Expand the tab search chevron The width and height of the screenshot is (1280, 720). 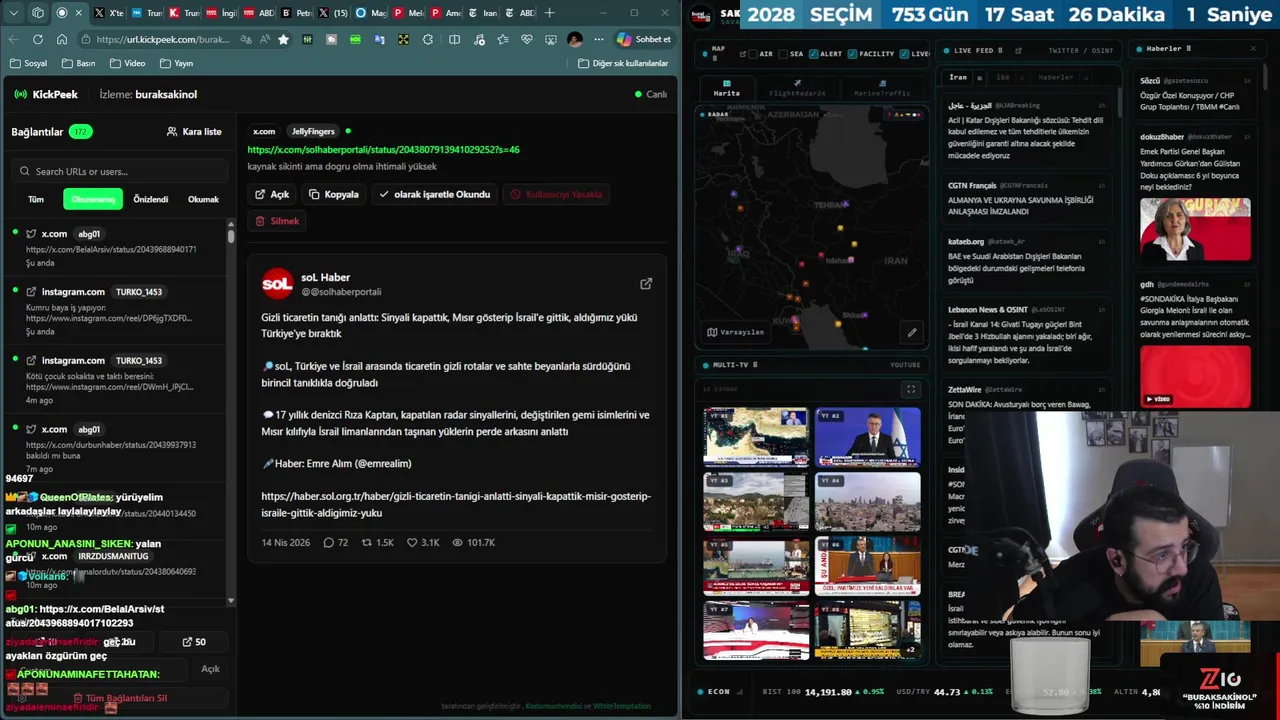[x=14, y=13]
